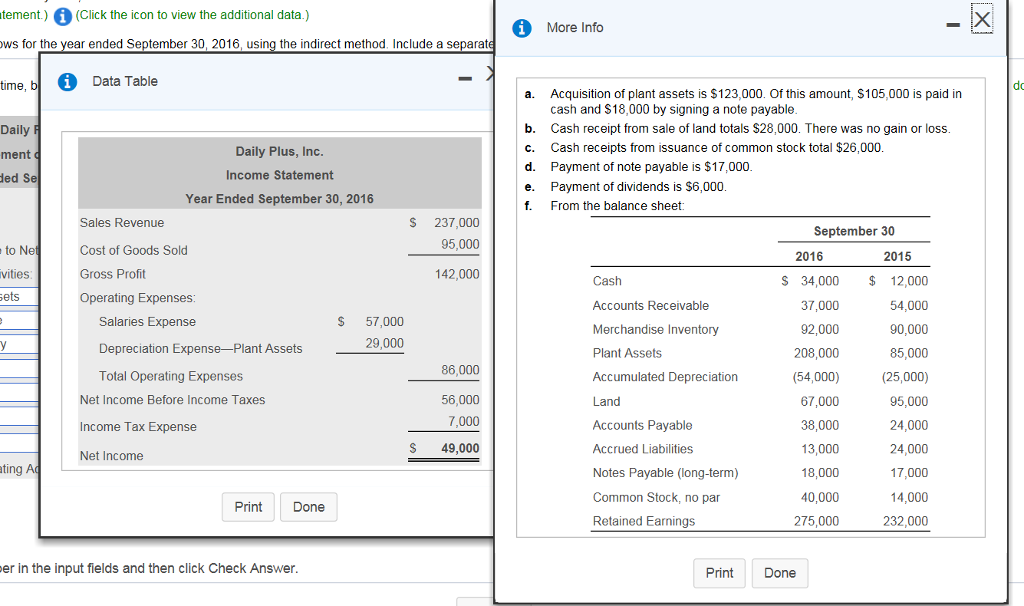Click the info icon beside the More Info title

tap(521, 27)
